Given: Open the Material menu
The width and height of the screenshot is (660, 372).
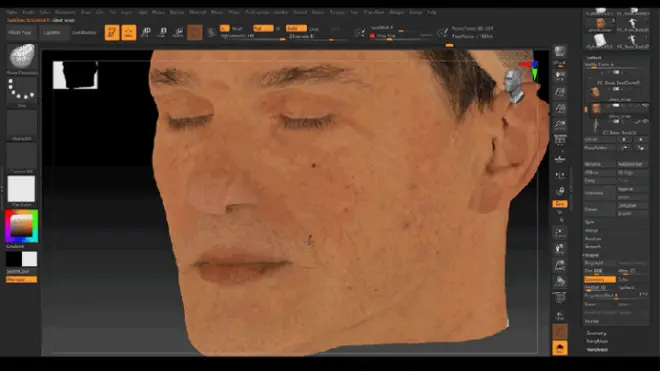Looking at the screenshot, I should point(197,12).
